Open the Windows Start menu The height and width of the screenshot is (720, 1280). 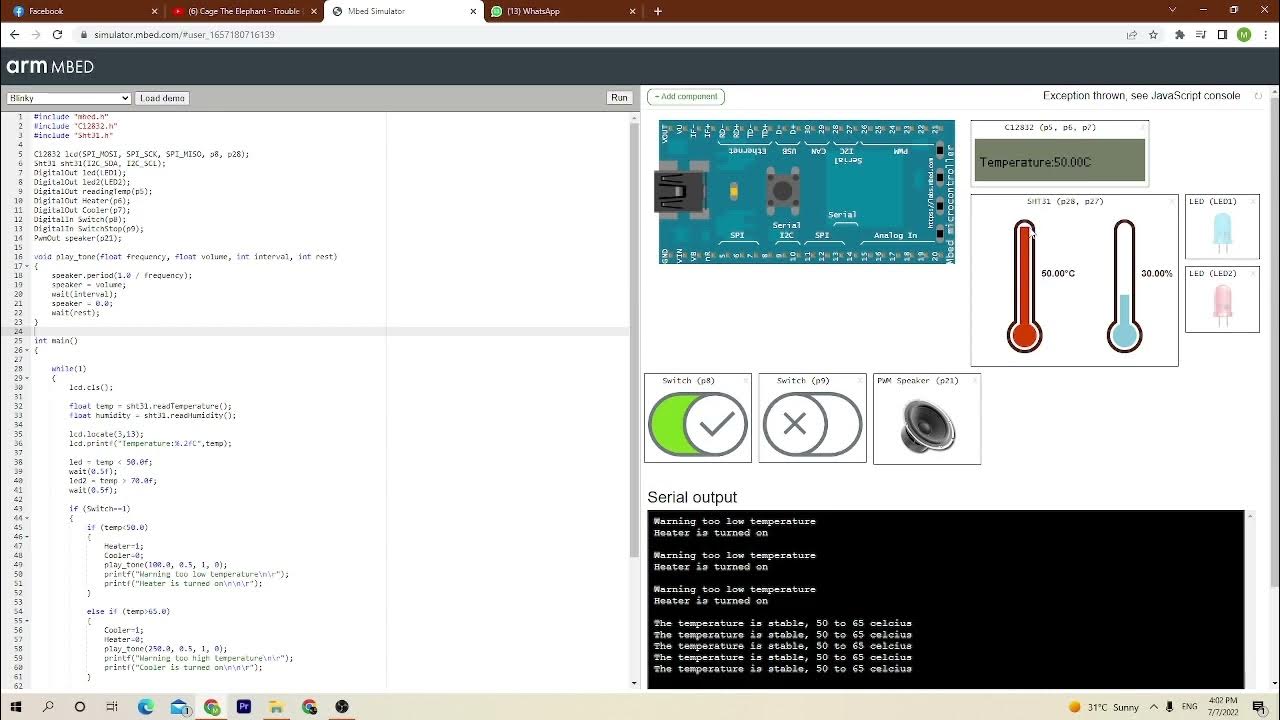click(x=16, y=707)
